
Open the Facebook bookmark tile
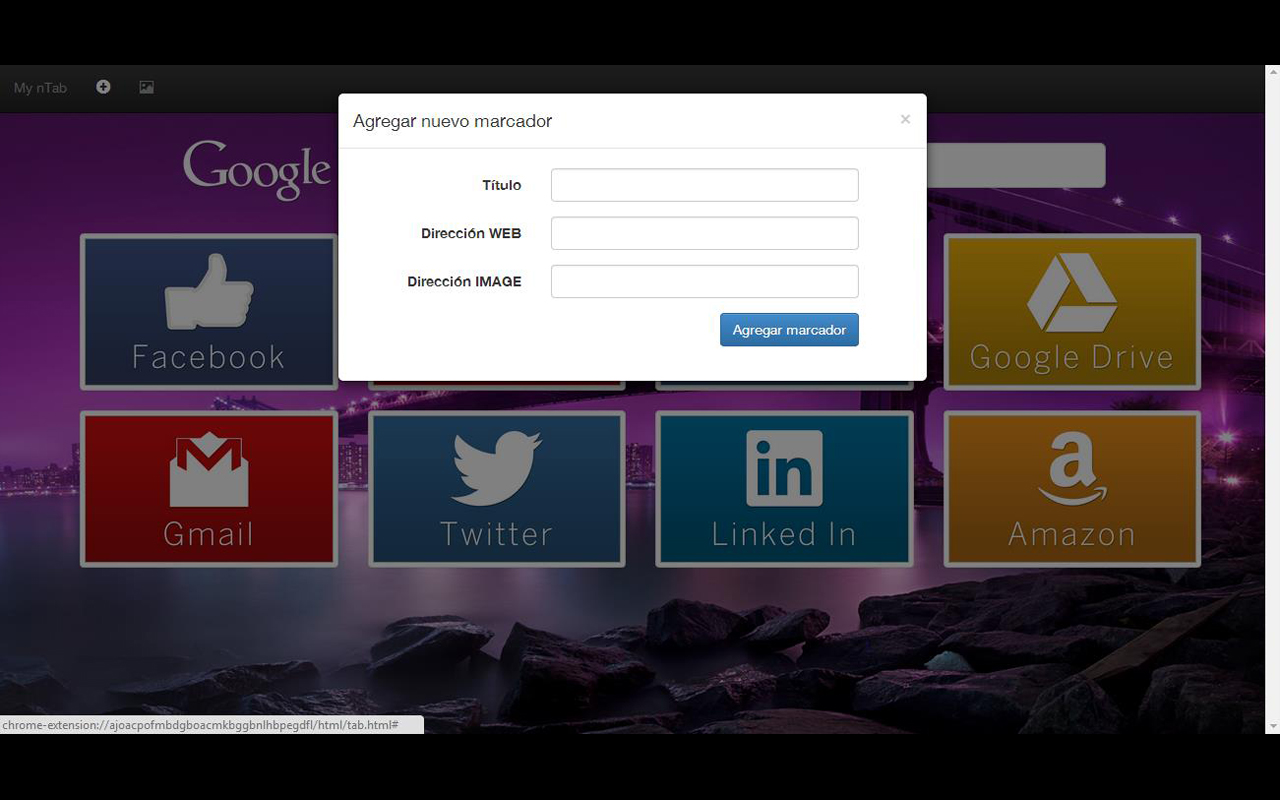point(209,311)
